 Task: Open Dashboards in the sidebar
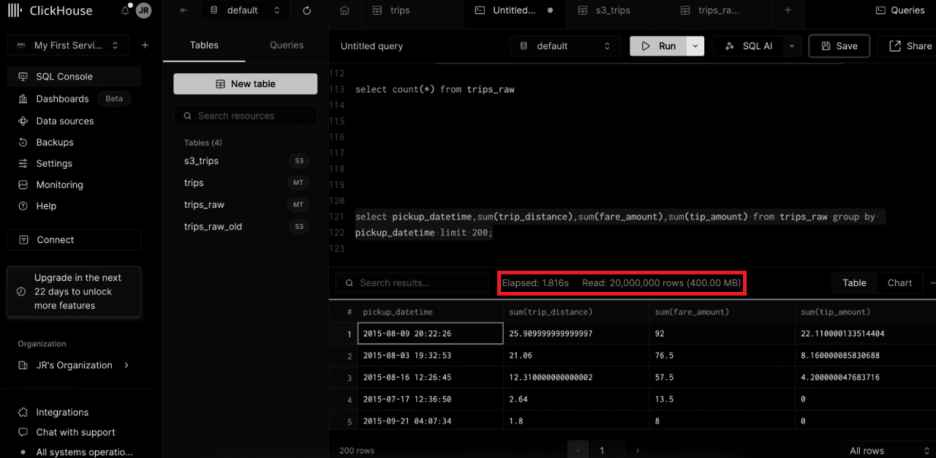coord(74,99)
